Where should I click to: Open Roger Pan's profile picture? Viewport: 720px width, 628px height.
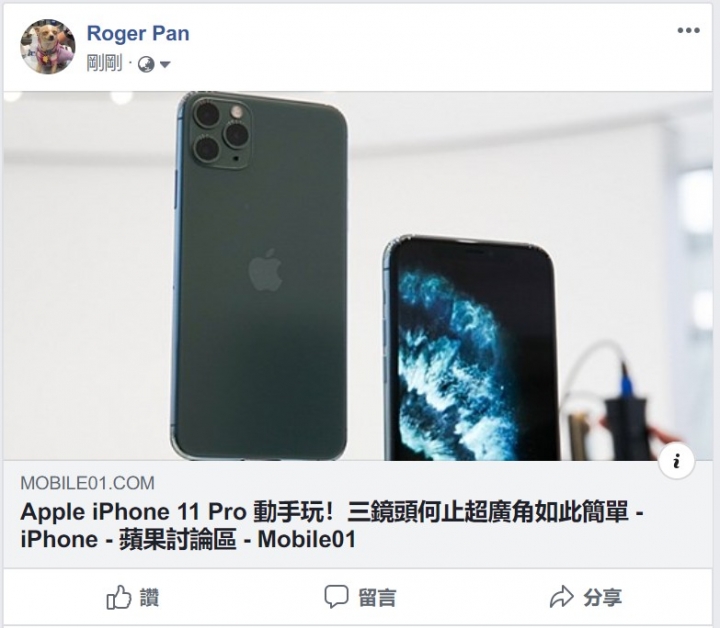48,46
